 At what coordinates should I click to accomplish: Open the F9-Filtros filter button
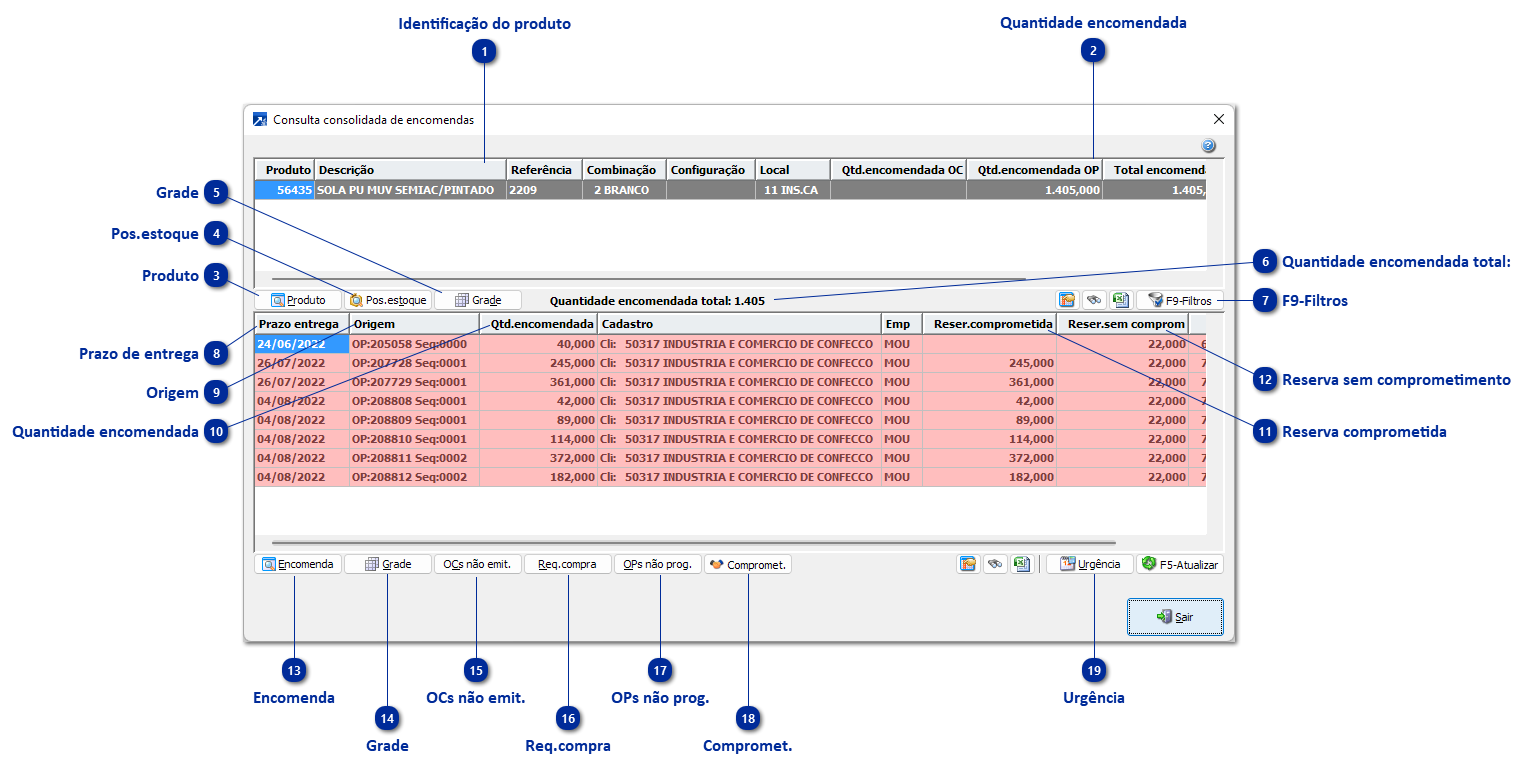point(1180,299)
